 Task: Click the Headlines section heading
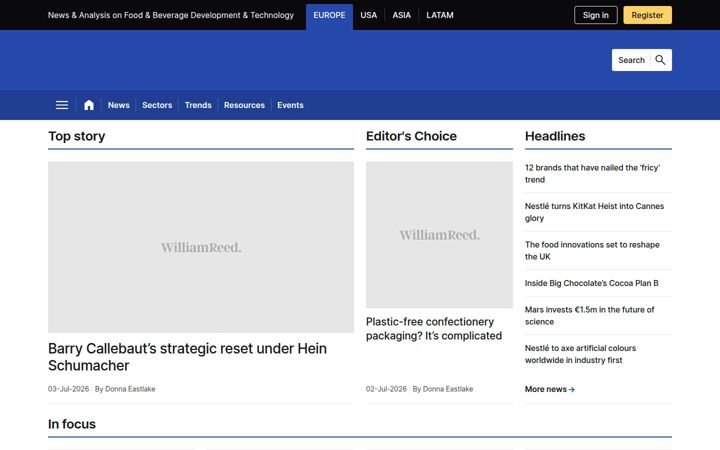point(555,136)
